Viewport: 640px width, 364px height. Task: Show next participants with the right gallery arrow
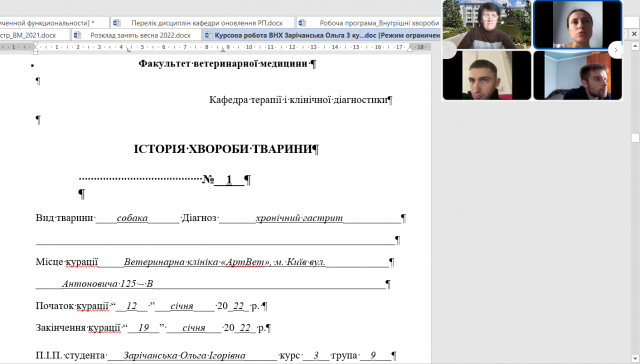click(616, 50)
